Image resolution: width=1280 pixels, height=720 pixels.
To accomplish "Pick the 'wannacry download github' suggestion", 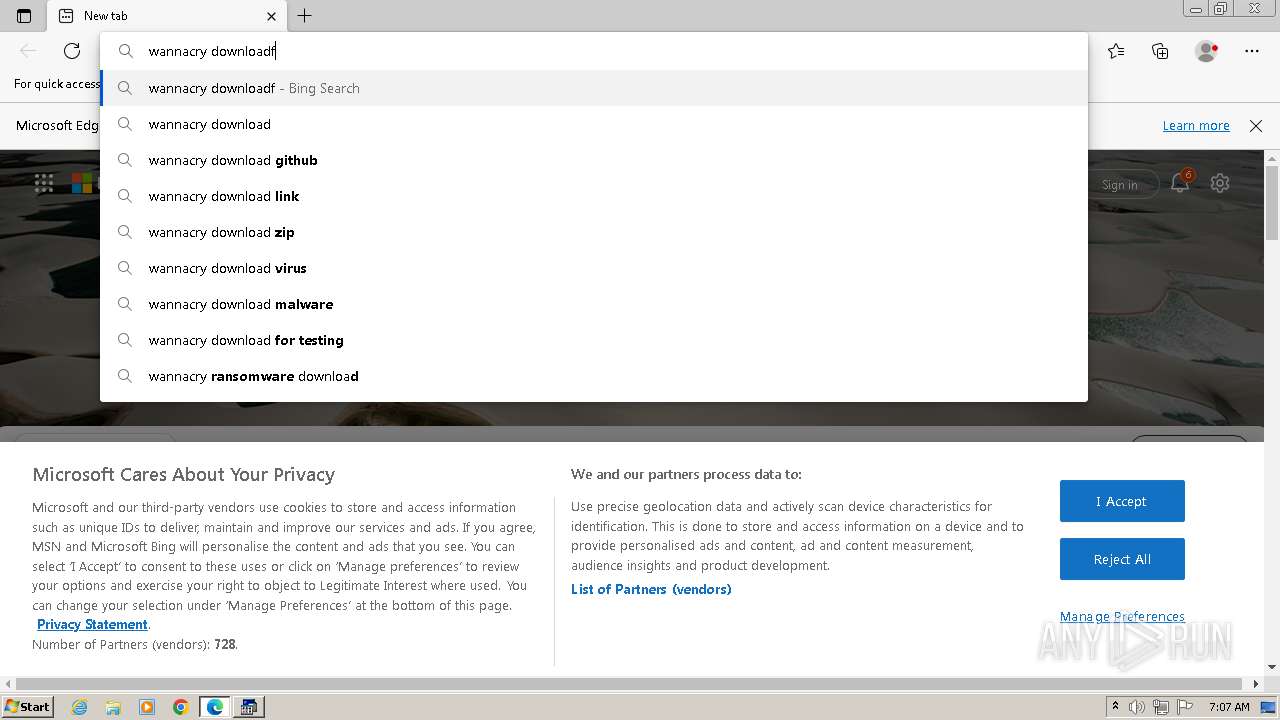I will [594, 160].
